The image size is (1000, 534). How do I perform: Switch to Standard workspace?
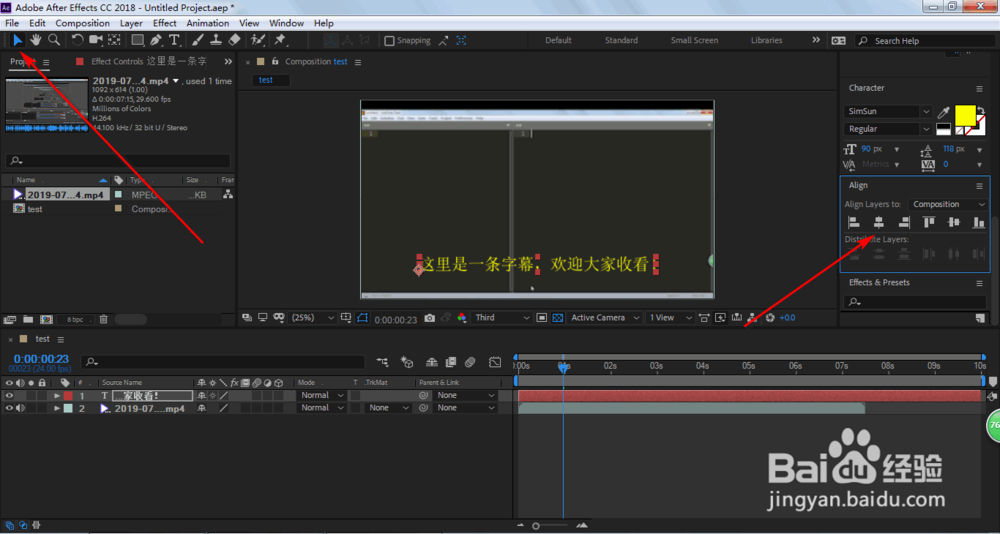tap(621, 40)
